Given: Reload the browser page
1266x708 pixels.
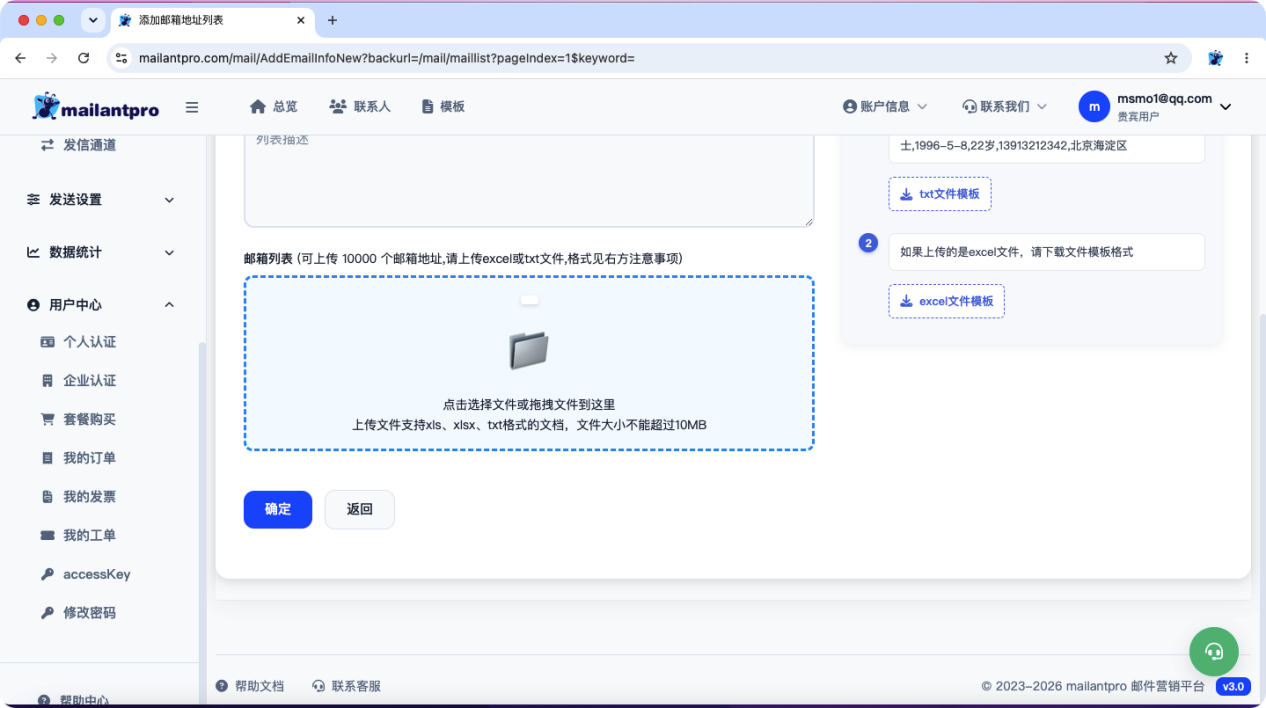Looking at the screenshot, I should pyautogui.click(x=83, y=58).
